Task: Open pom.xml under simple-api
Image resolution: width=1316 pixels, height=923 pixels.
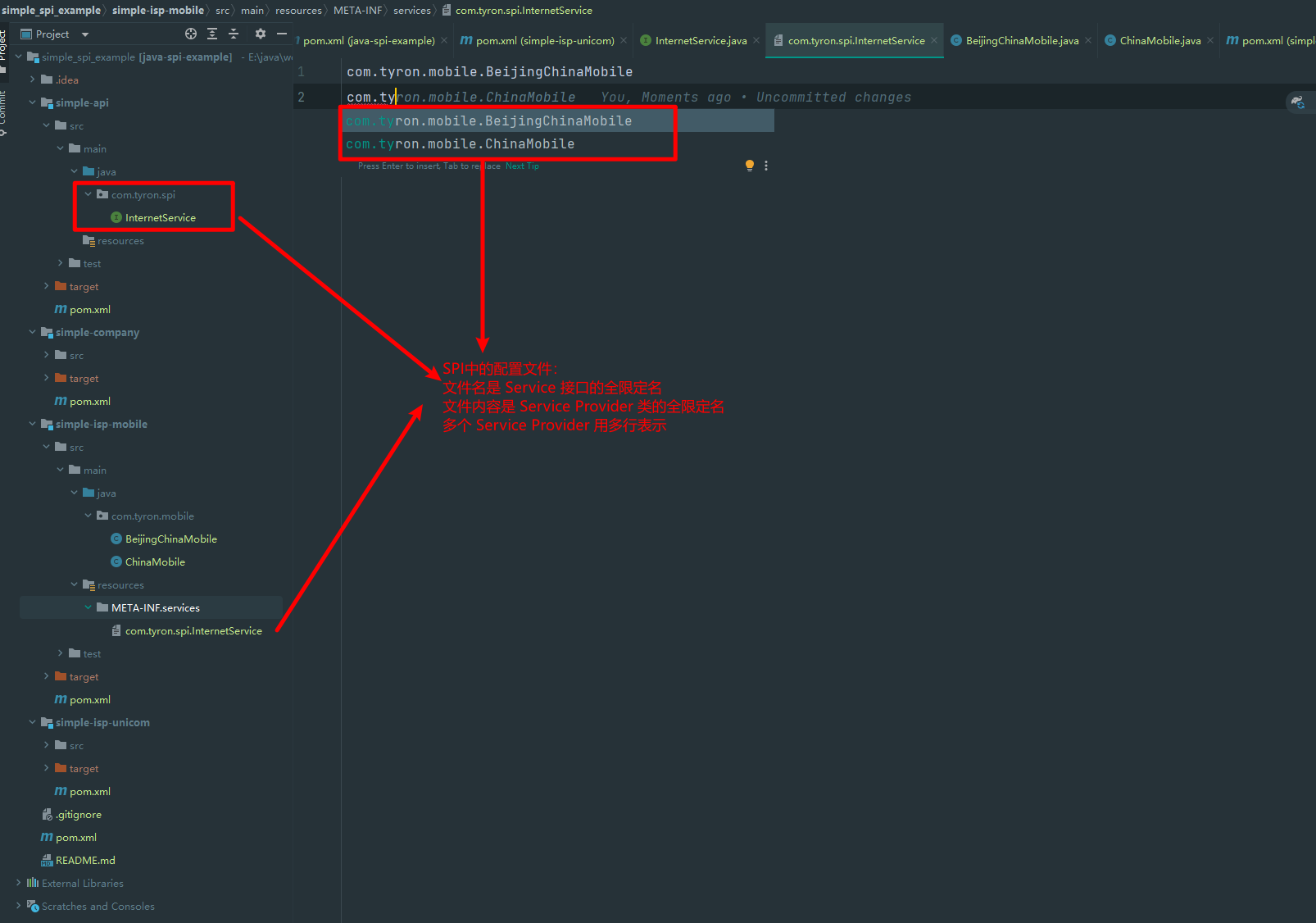Action: coord(82,309)
